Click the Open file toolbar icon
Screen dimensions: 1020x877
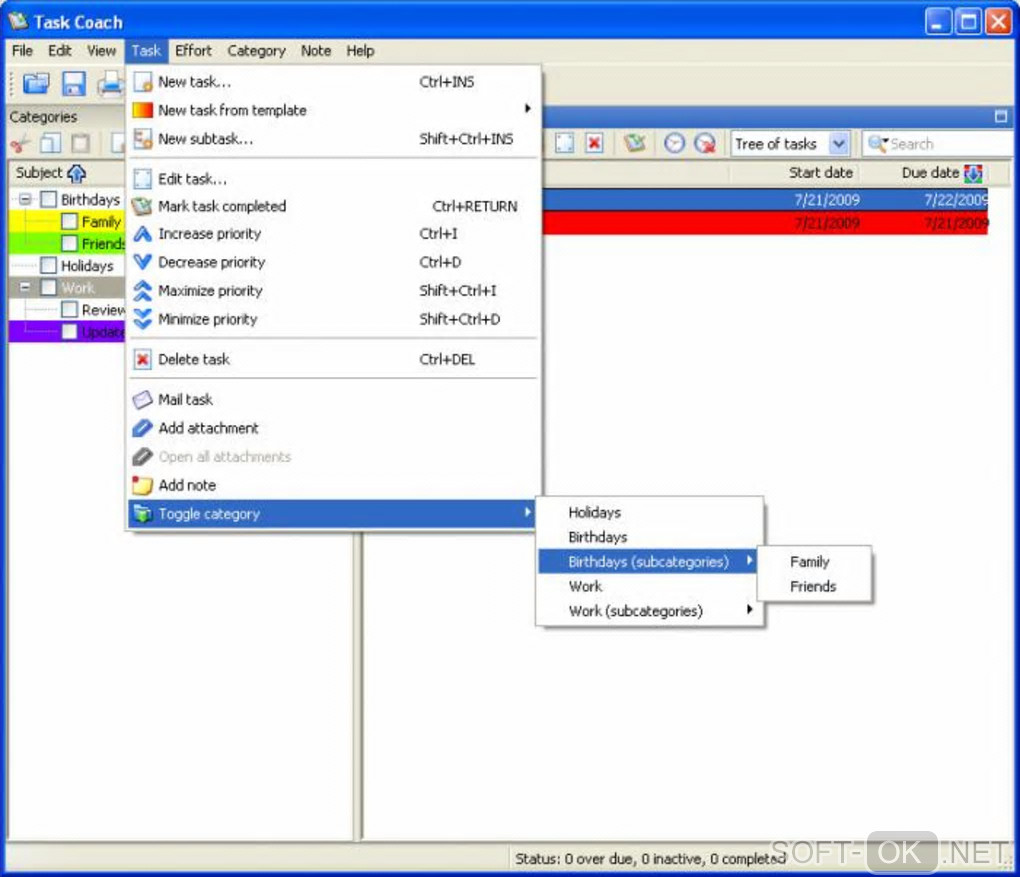36,84
